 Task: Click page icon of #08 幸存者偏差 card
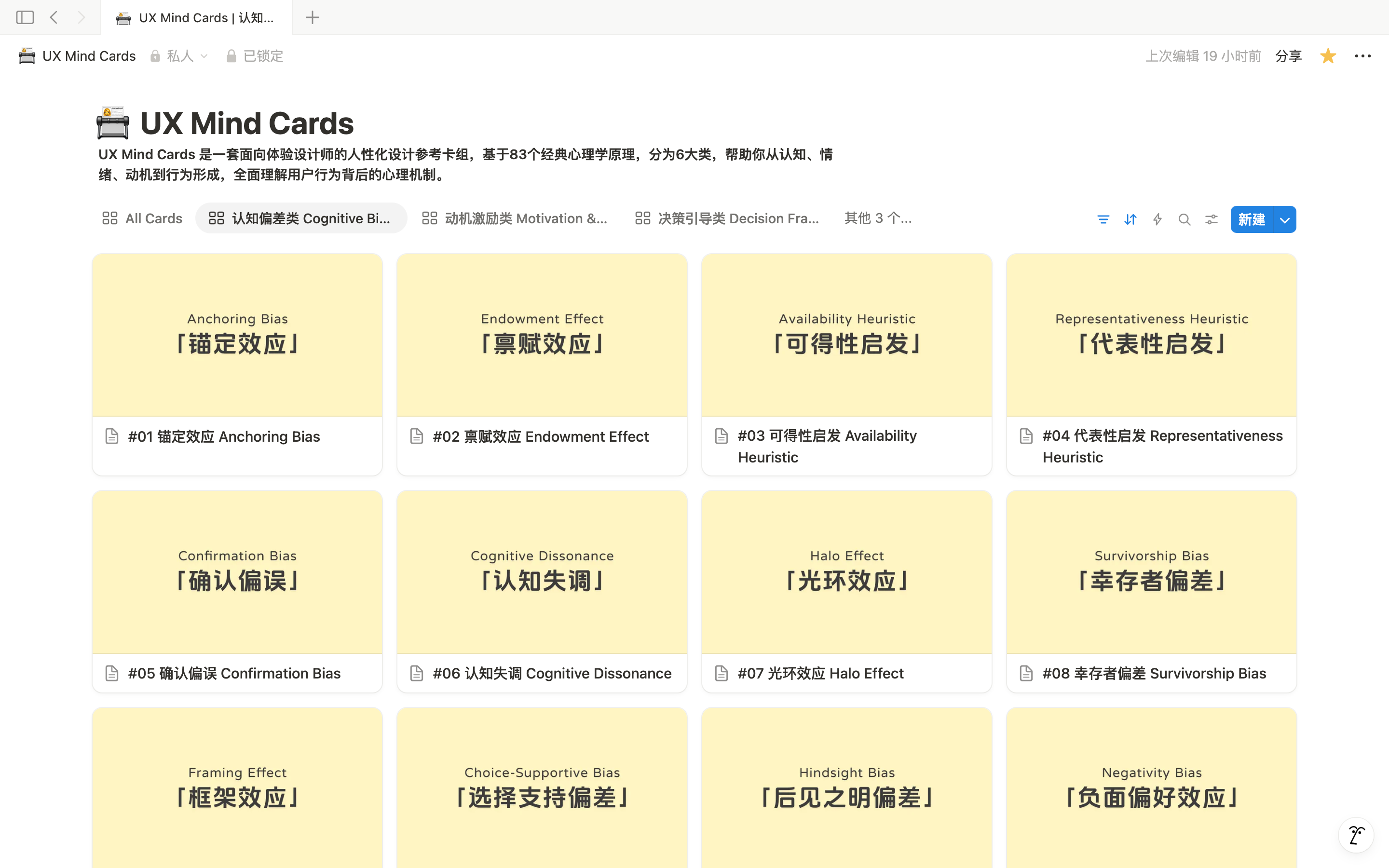point(1026,673)
